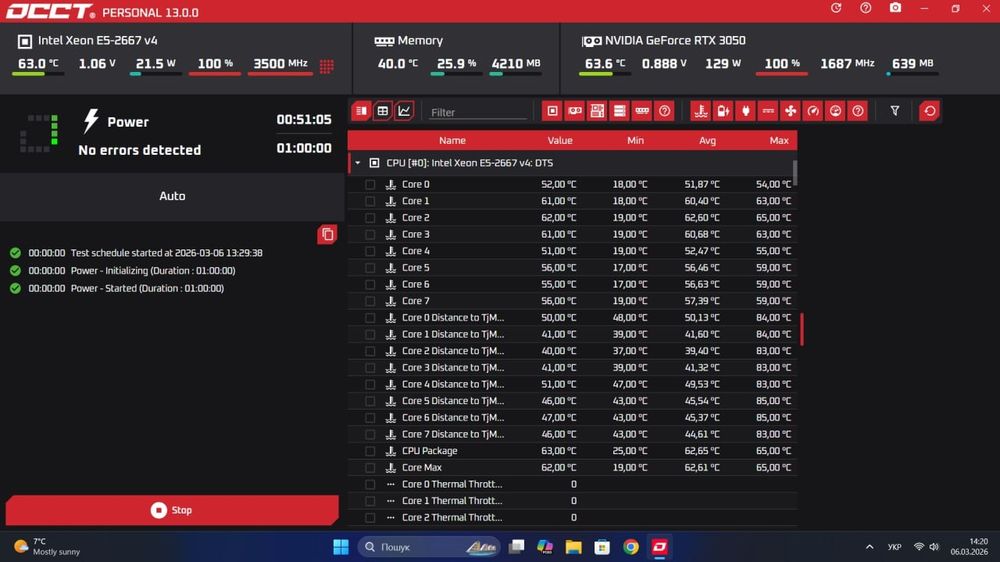1000x562 pixels.
Task: Reset the min/max sensor statistics
Action: point(929,111)
